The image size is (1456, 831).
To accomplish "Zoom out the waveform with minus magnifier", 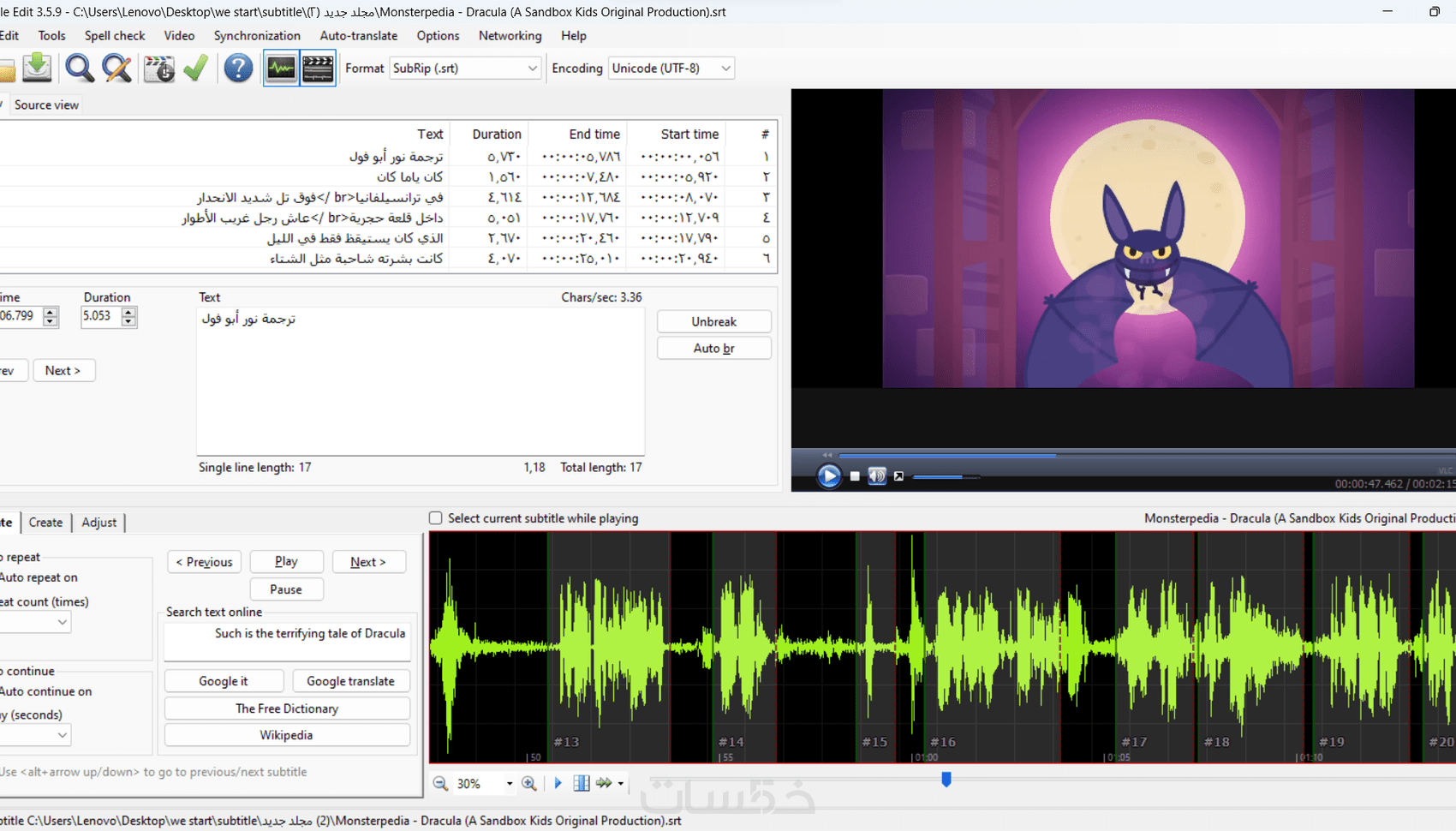I will pos(440,783).
